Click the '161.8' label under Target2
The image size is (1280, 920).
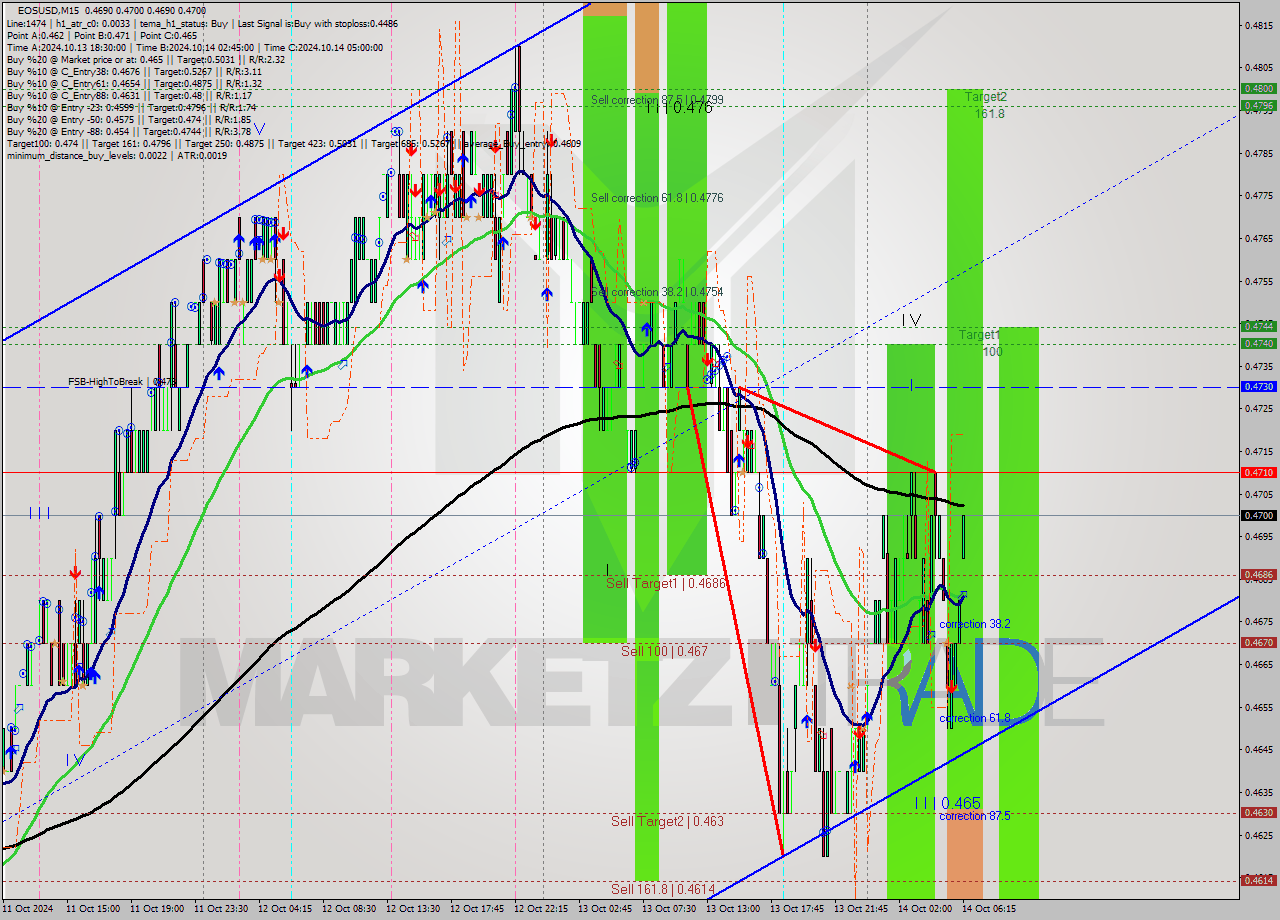(990, 114)
